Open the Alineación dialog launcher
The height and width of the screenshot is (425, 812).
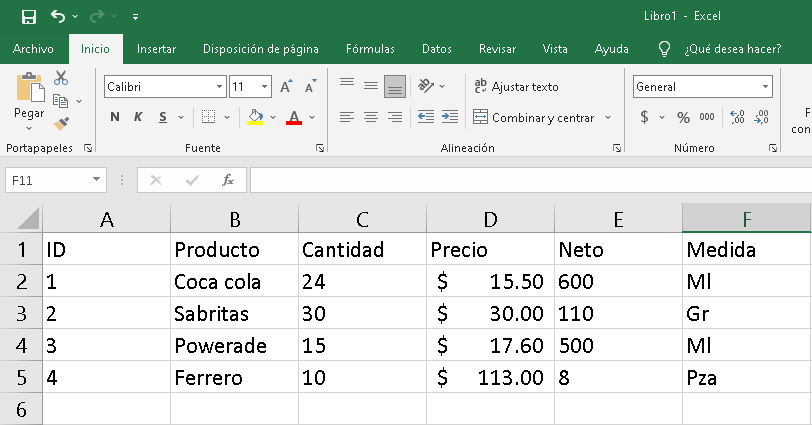coord(617,149)
